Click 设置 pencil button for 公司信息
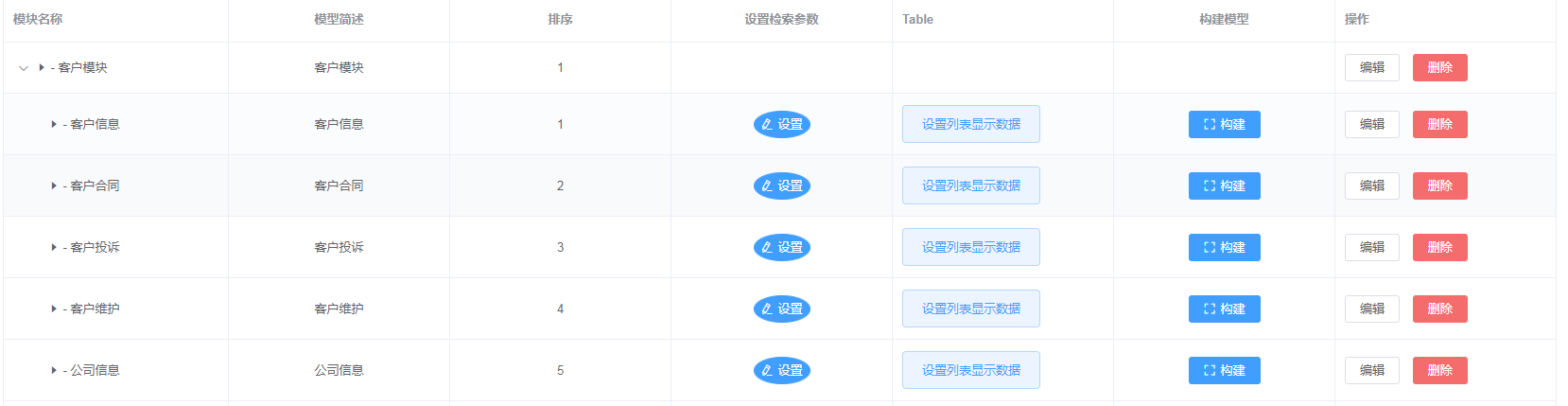 (782, 371)
